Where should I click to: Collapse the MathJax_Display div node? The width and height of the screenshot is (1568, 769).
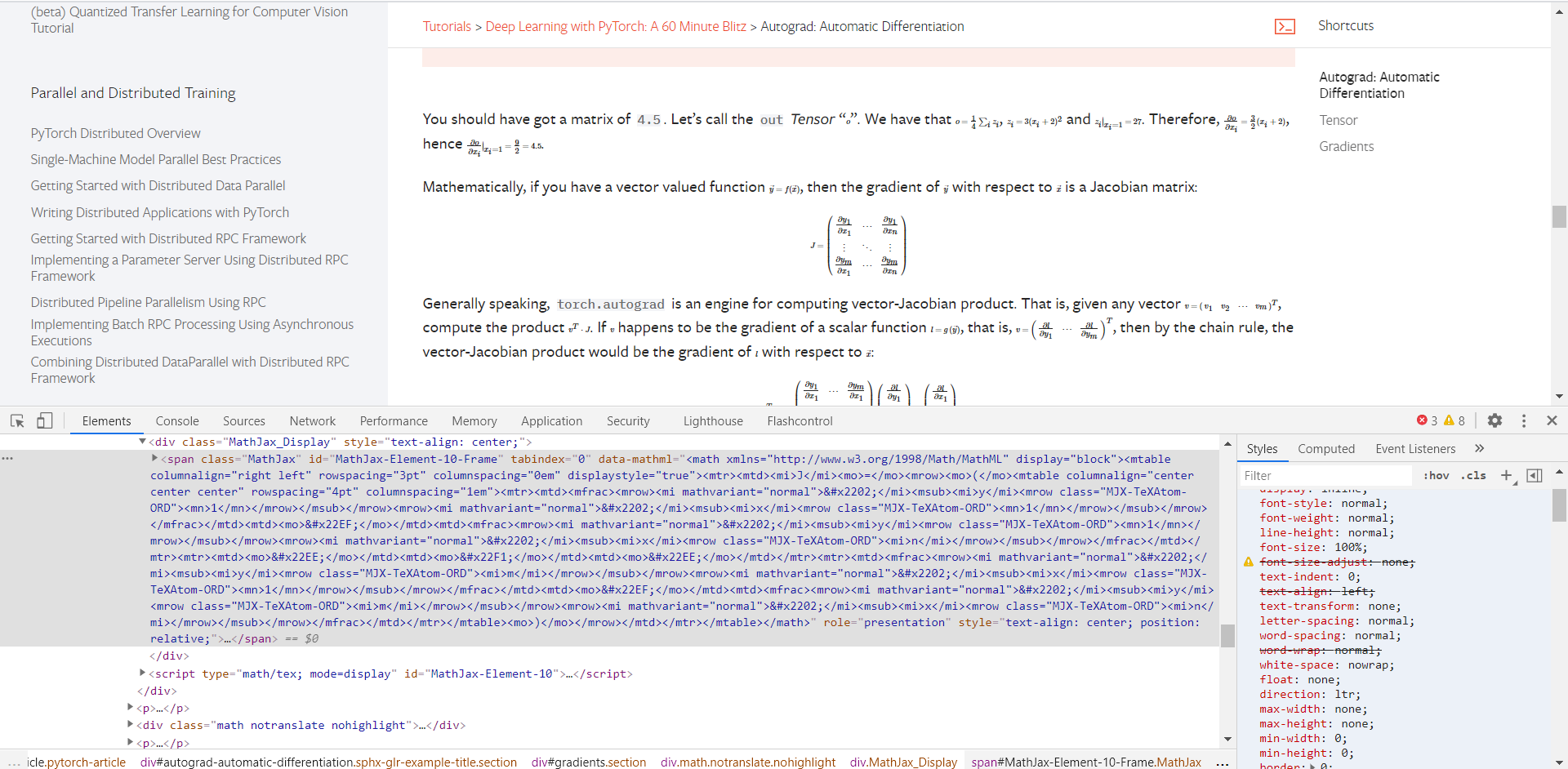pos(142,442)
